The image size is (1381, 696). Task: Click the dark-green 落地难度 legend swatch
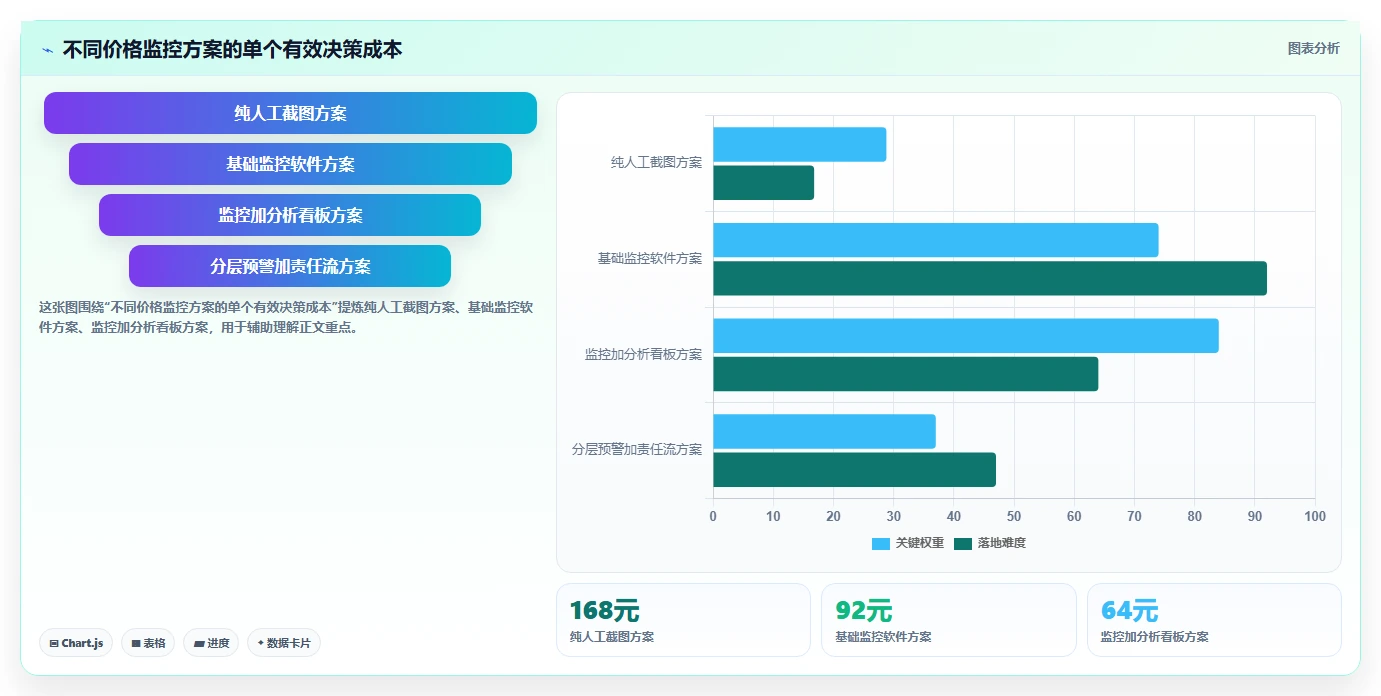click(963, 543)
